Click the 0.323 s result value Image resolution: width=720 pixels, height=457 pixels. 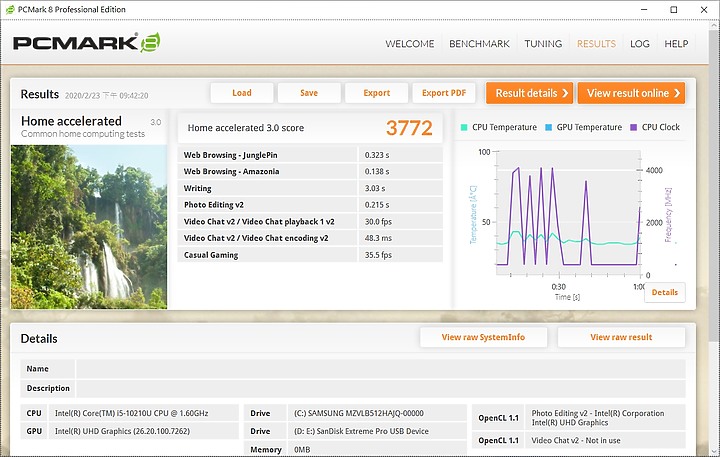377,155
